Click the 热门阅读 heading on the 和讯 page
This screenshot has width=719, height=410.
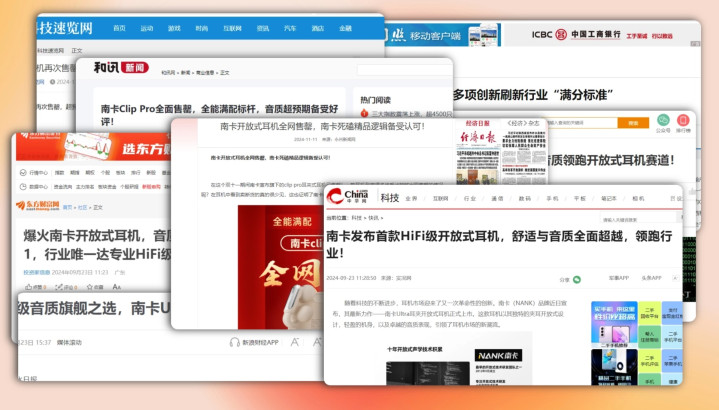[x=376, y=100]
